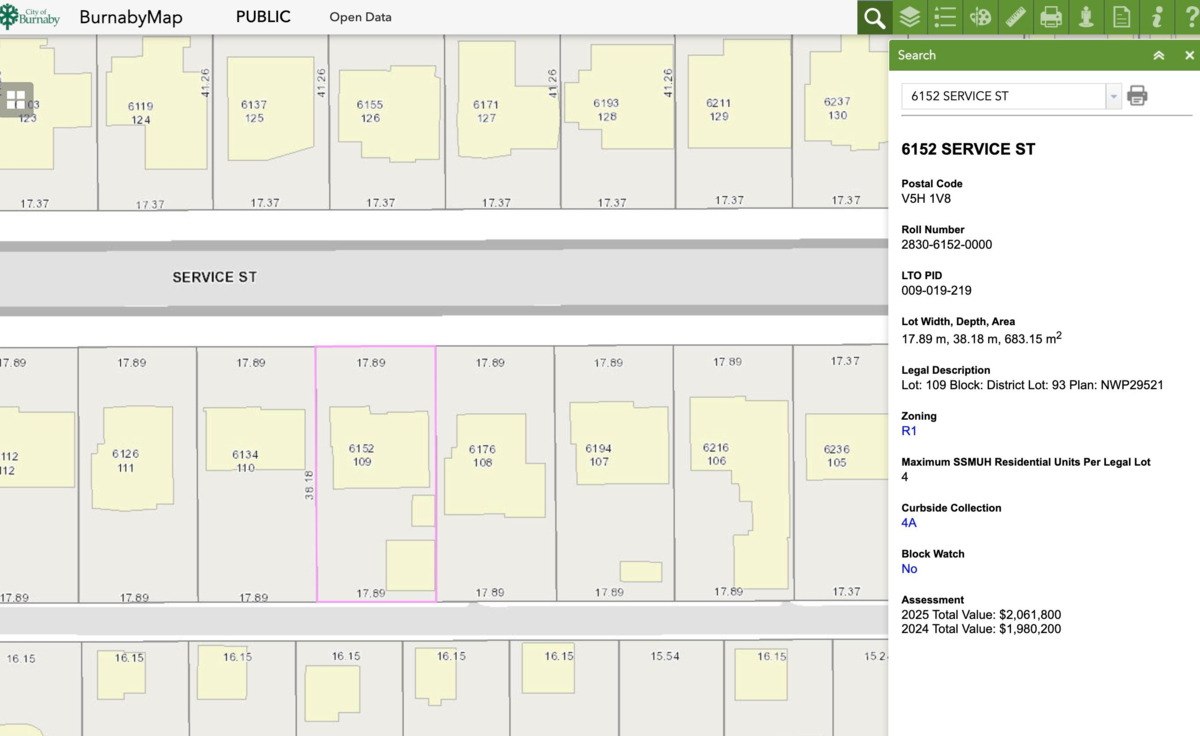Viewport: 1200px width, 736px height.
Task: Open the street view person icon
Action: (x=1086, y=17)
